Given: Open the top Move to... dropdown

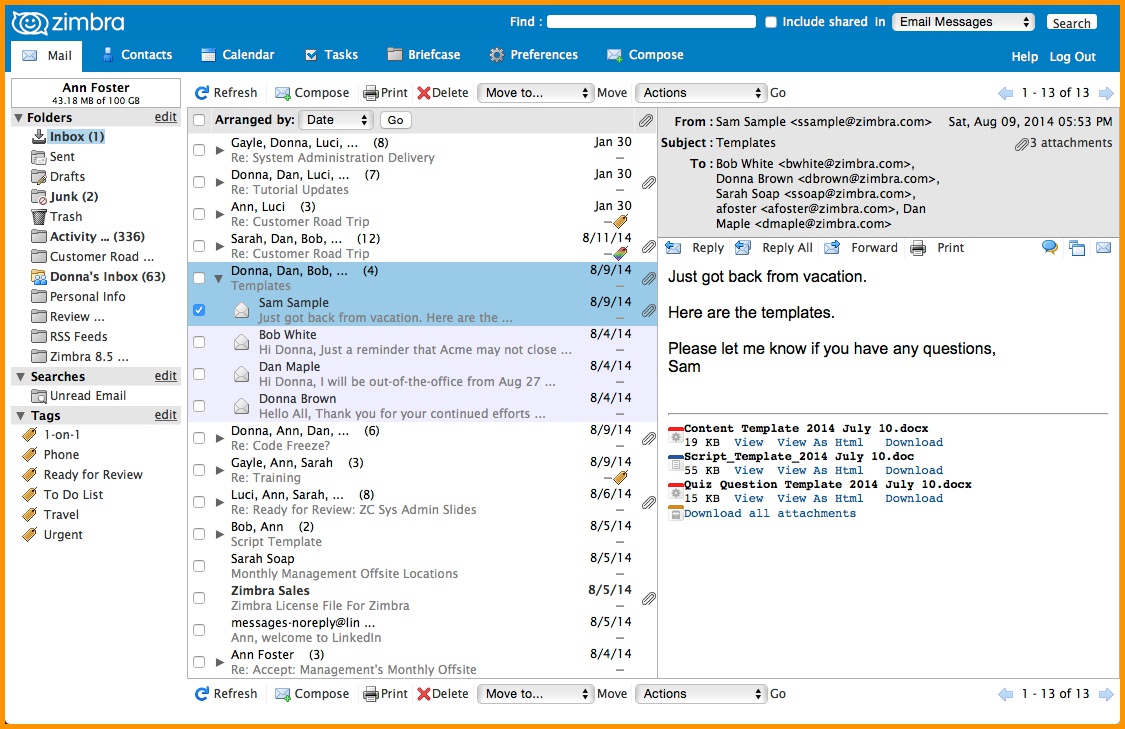Looking at the screenshot, I should tap(535, 93).
